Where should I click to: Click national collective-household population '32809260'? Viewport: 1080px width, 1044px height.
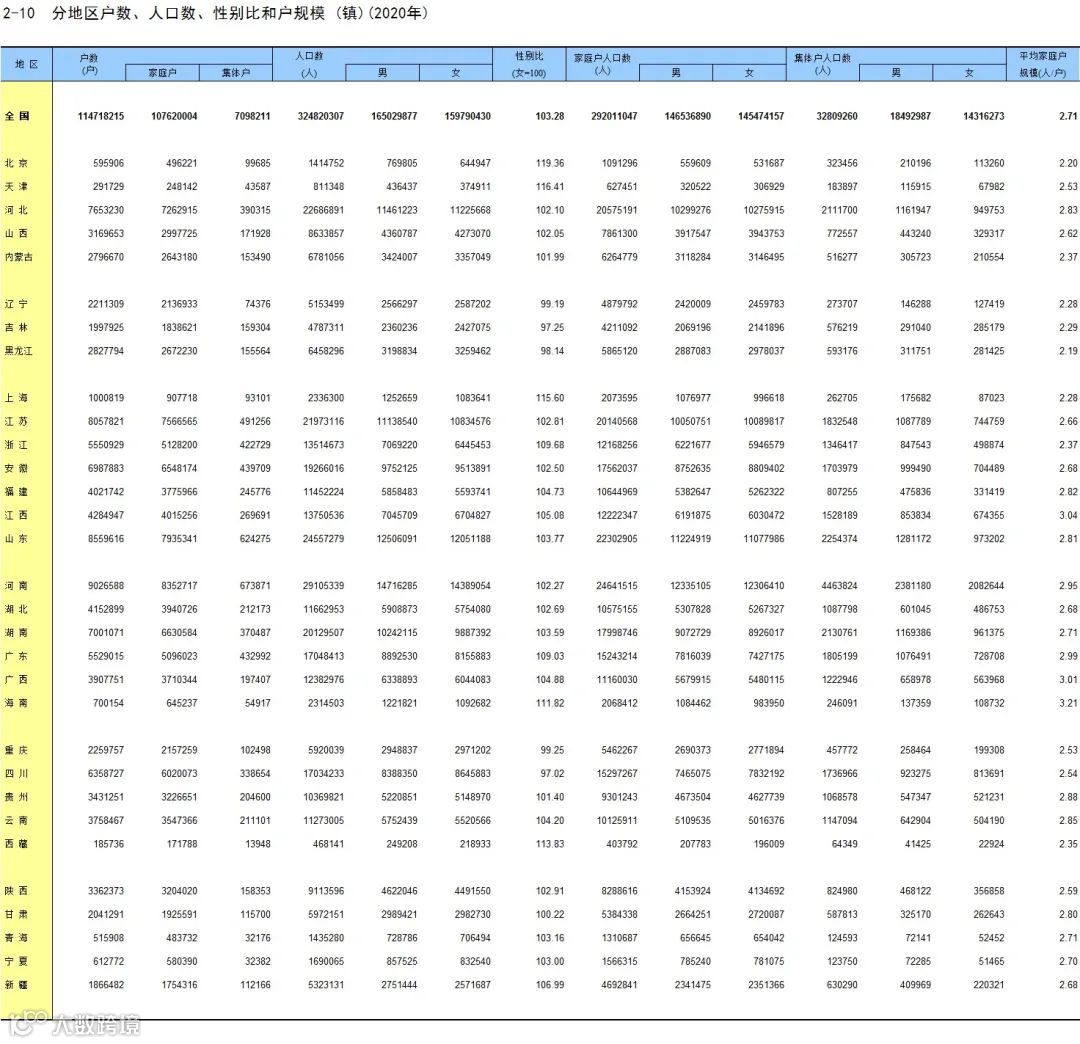point(837,116)
